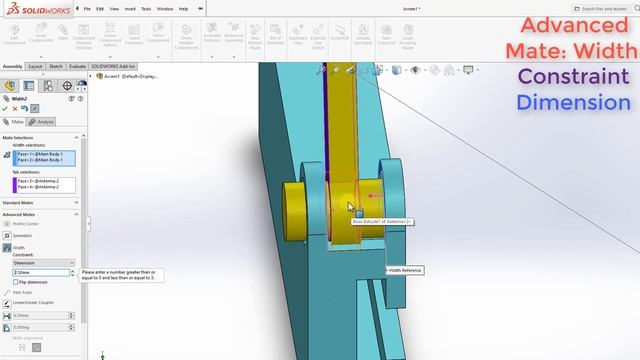Screen dimensions: 640x360
Task: Click the Display Style cube icon
Action: pyautogui.click(x=396, y=70)
